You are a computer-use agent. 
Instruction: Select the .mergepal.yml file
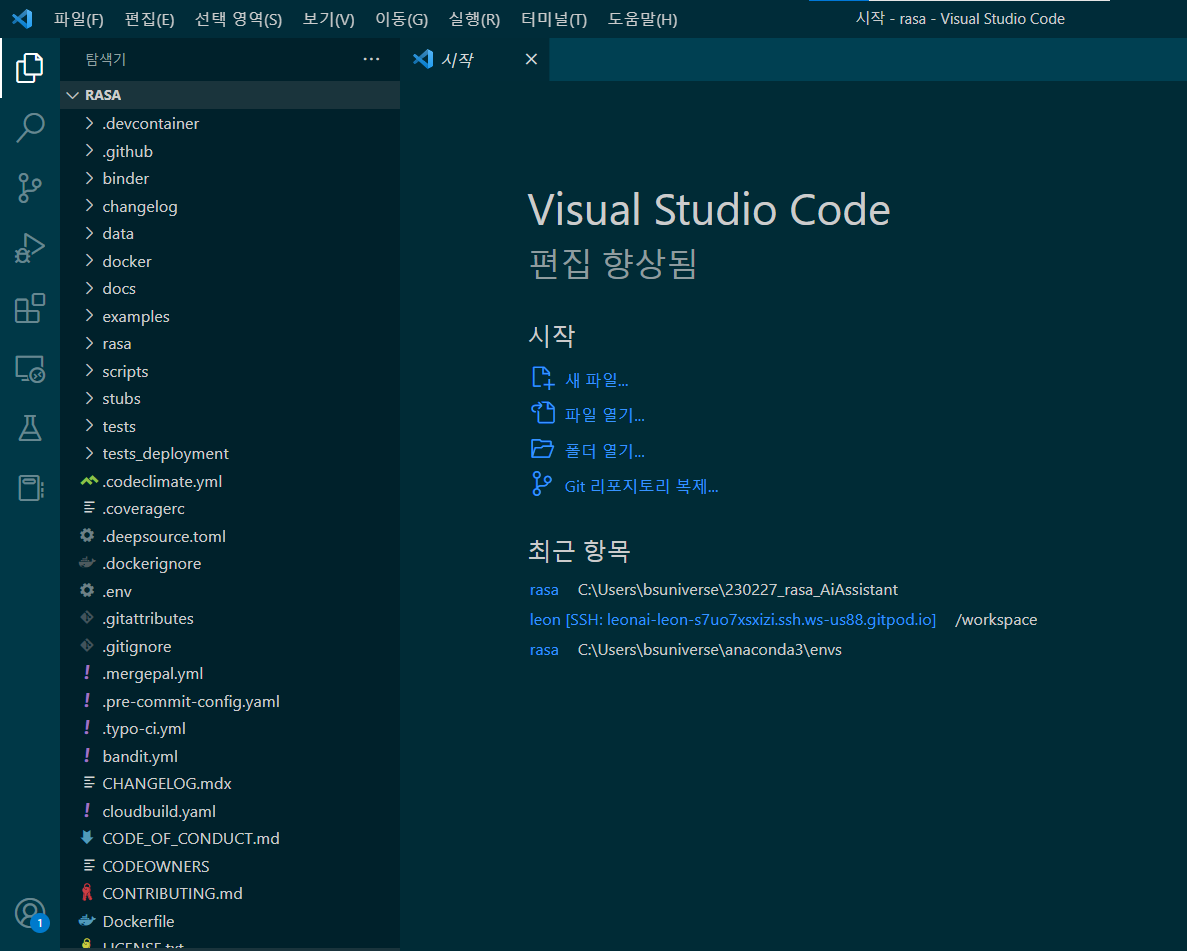tap(229, 673)
